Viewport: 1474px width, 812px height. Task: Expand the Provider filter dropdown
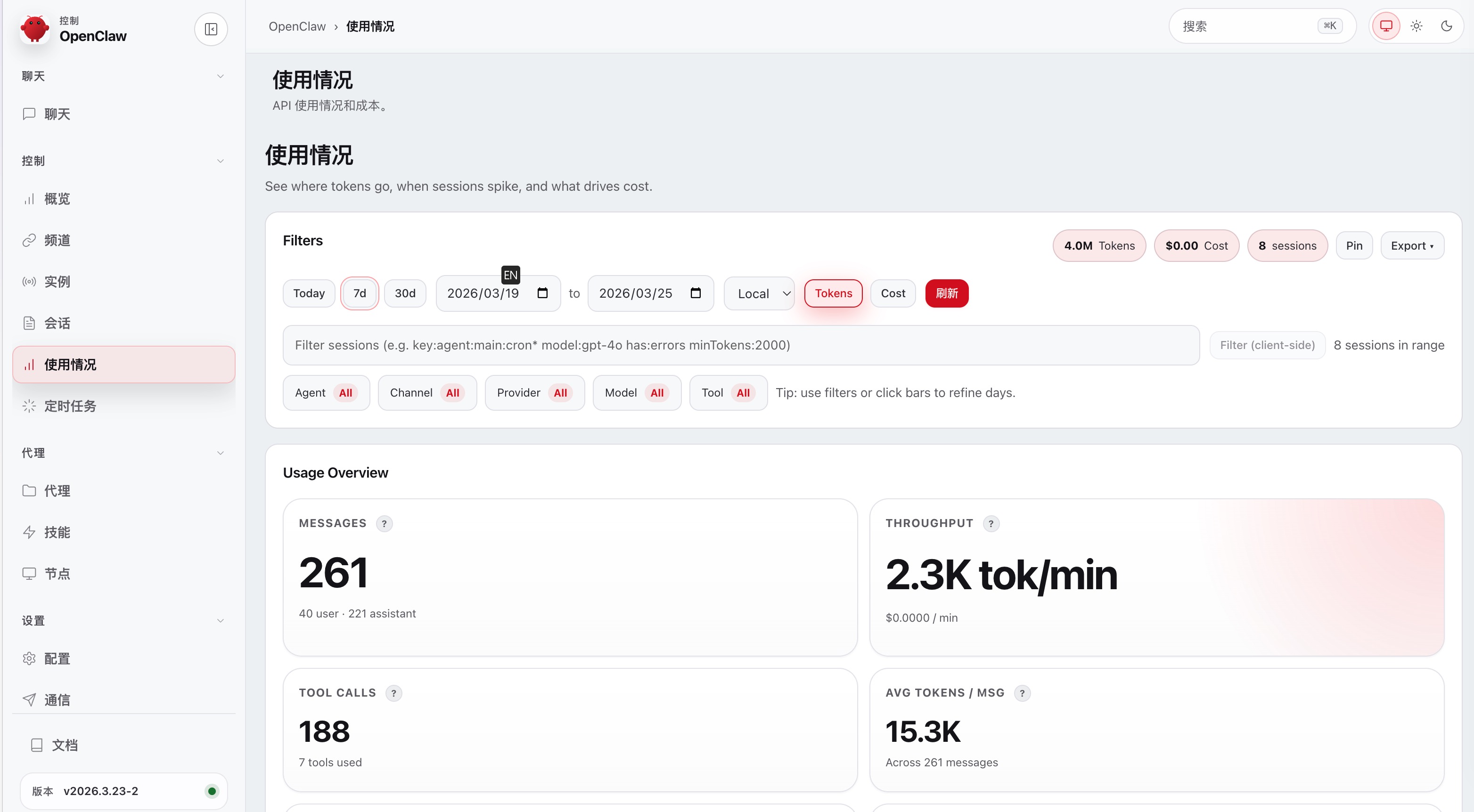(x=534, y=393)
